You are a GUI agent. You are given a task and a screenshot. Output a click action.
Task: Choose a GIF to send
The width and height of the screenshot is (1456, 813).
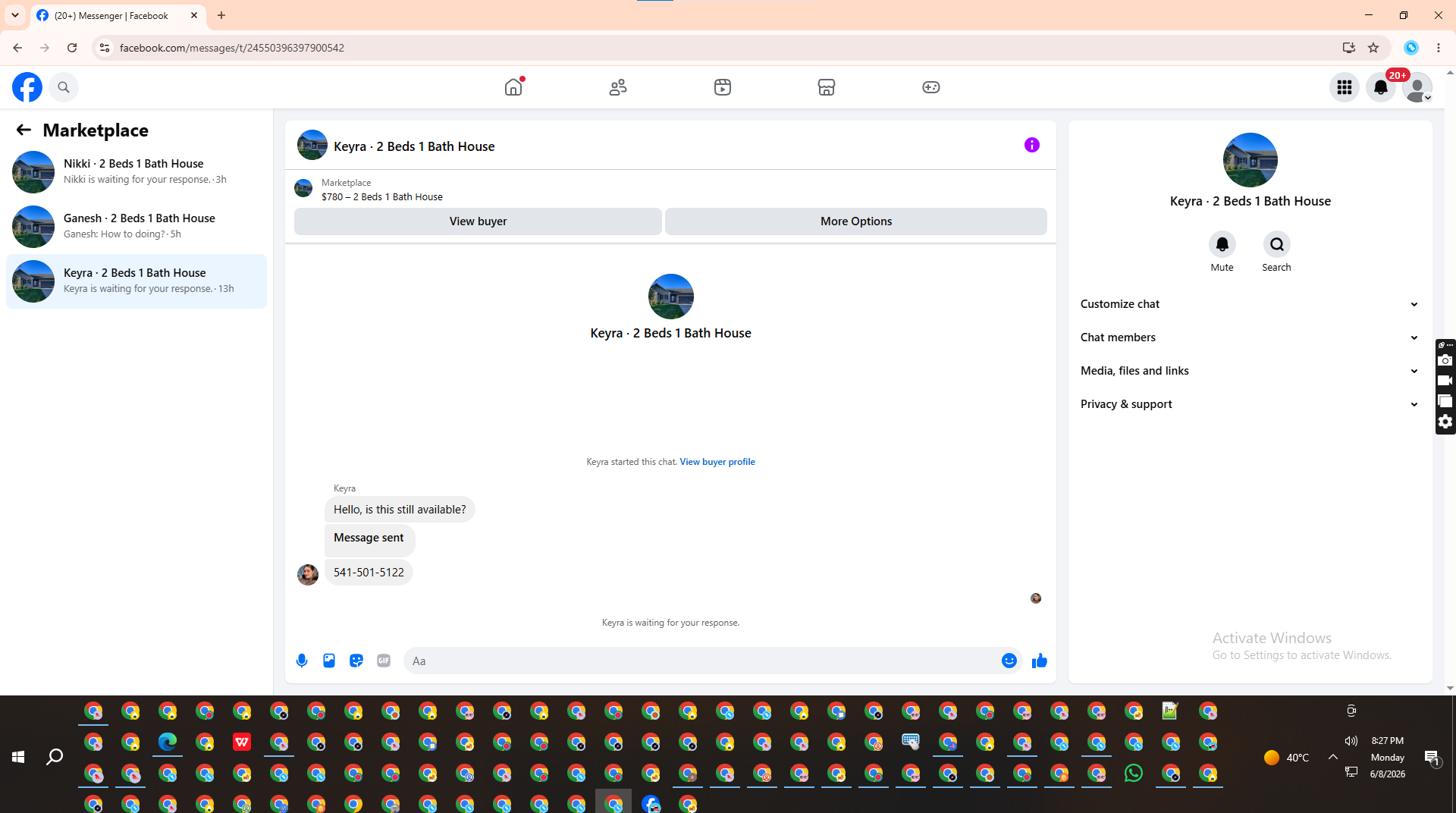click(x=384, y=661)
